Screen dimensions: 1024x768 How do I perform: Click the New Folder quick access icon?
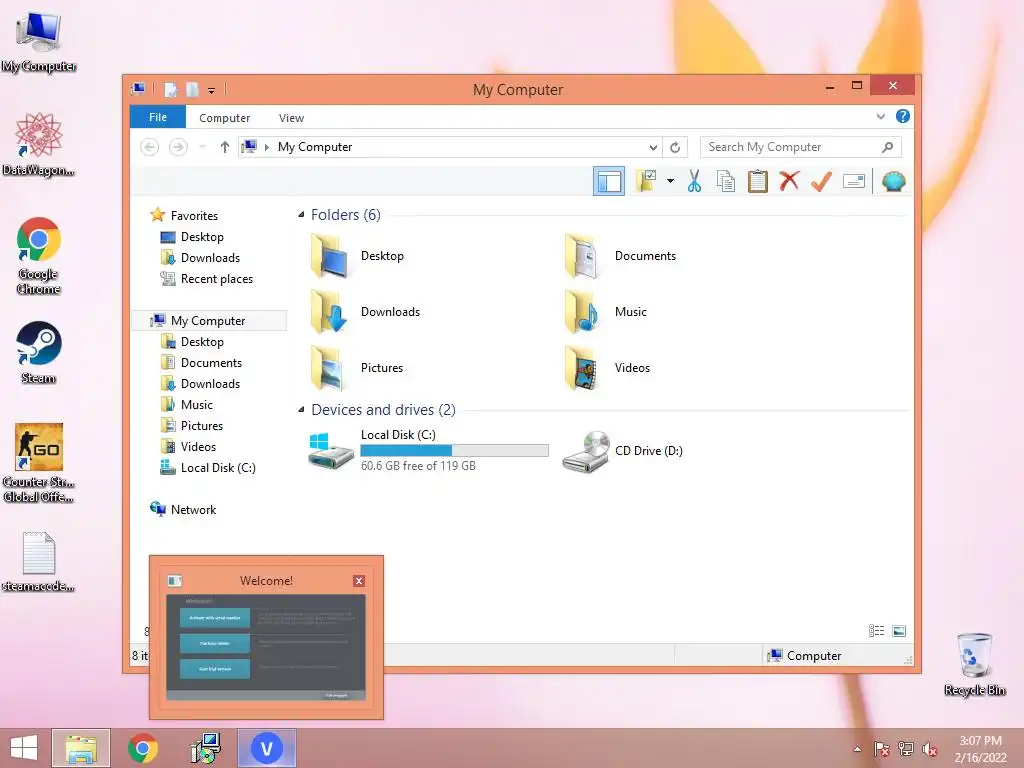point(192,89)
